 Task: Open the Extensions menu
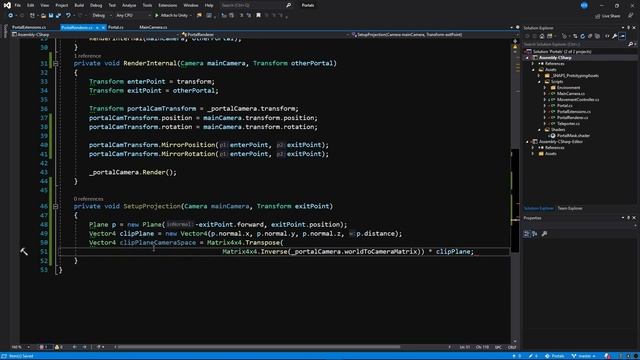click(x=168, y=5)
